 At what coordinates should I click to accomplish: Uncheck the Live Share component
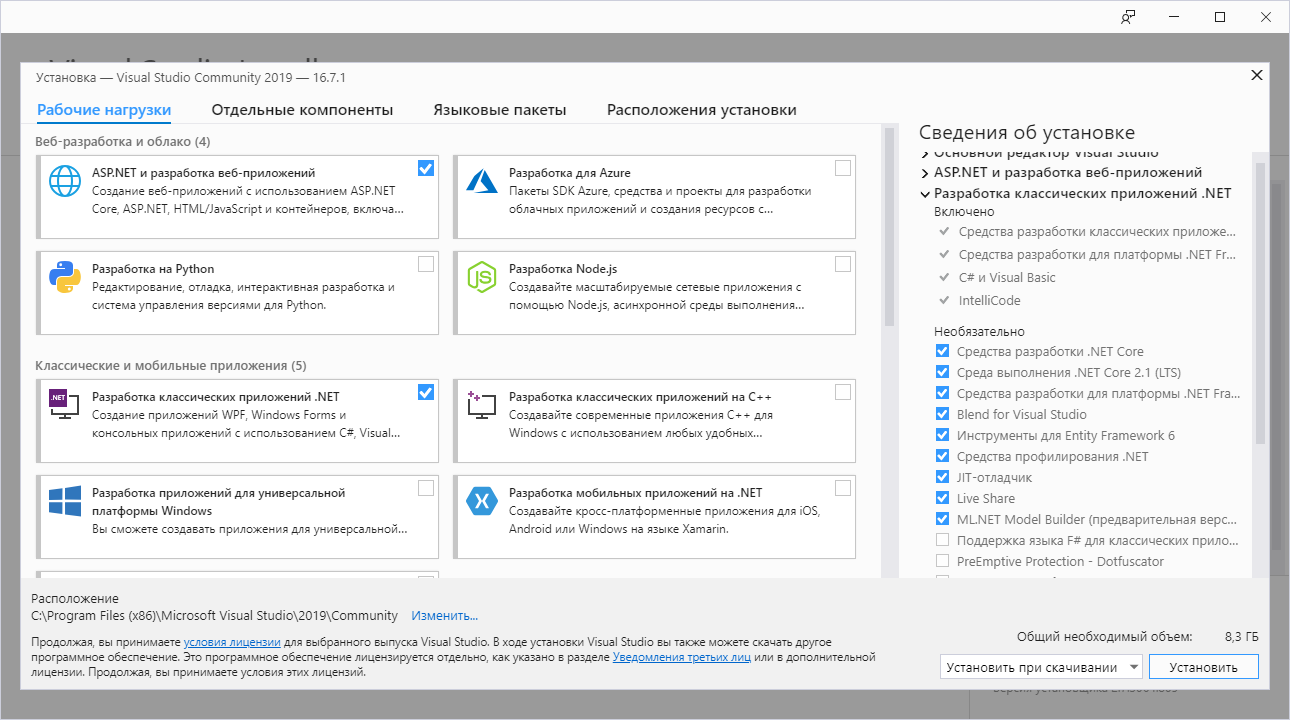point(942,498)
